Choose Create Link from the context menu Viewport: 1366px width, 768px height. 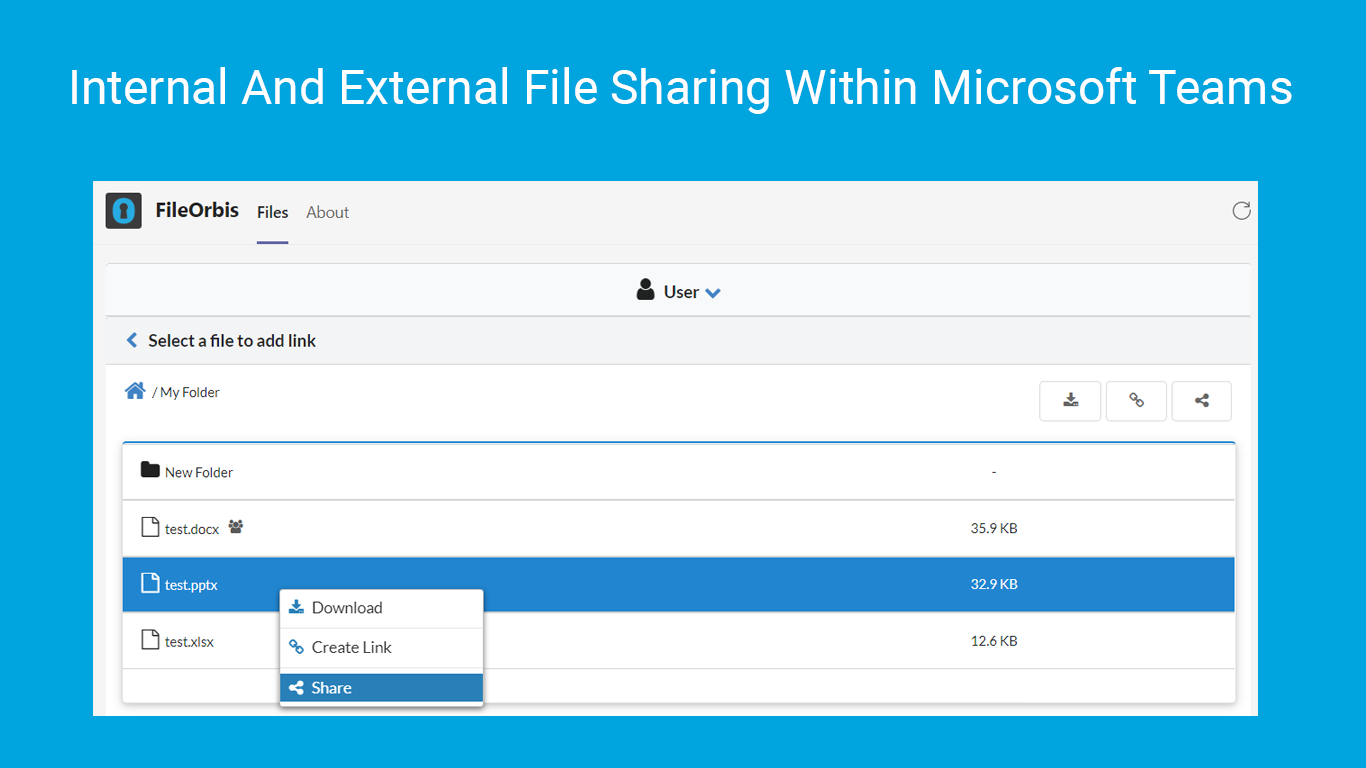381,647
